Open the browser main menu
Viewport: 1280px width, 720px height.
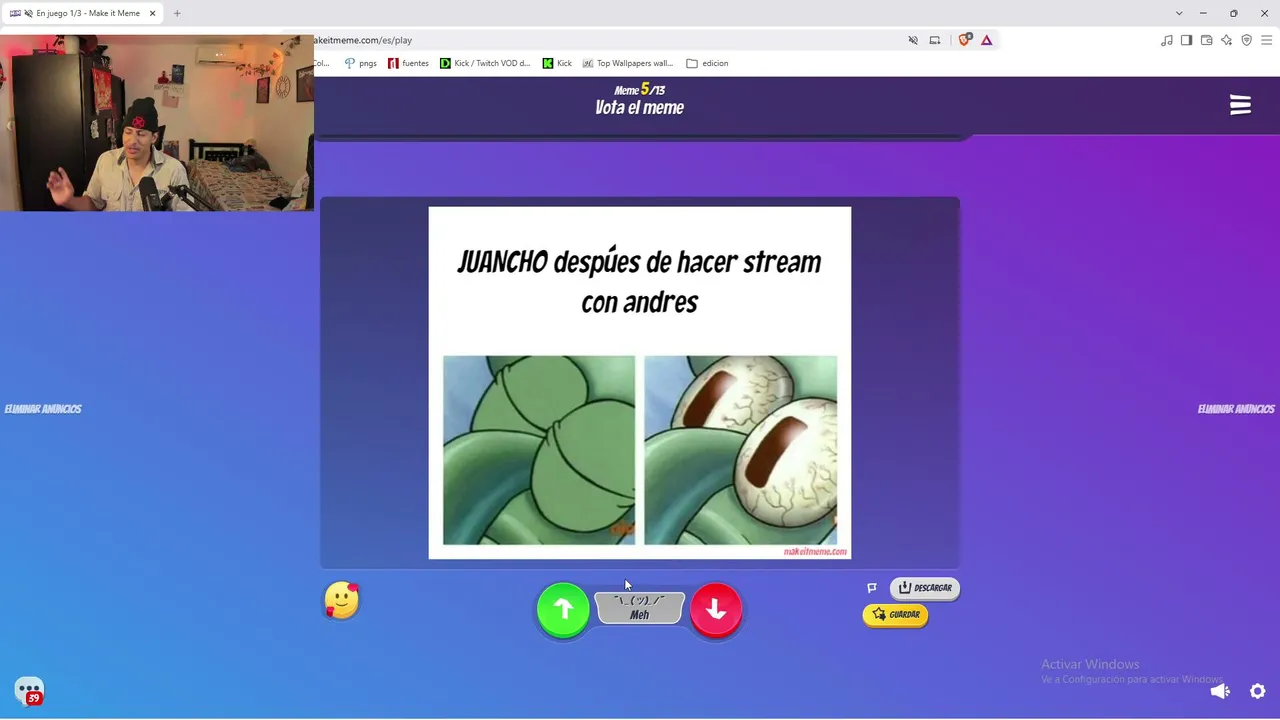pos(1266,40)
